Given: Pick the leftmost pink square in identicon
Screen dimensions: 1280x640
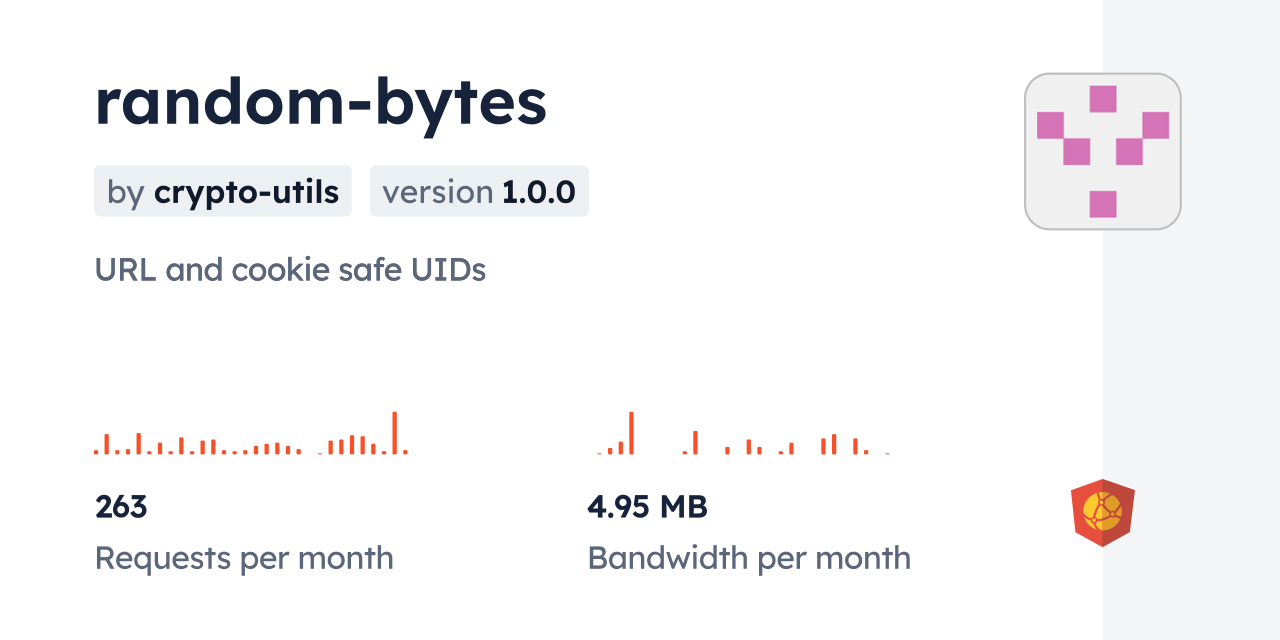Looking at the screenshot, I should click(x=1050, y=125).
